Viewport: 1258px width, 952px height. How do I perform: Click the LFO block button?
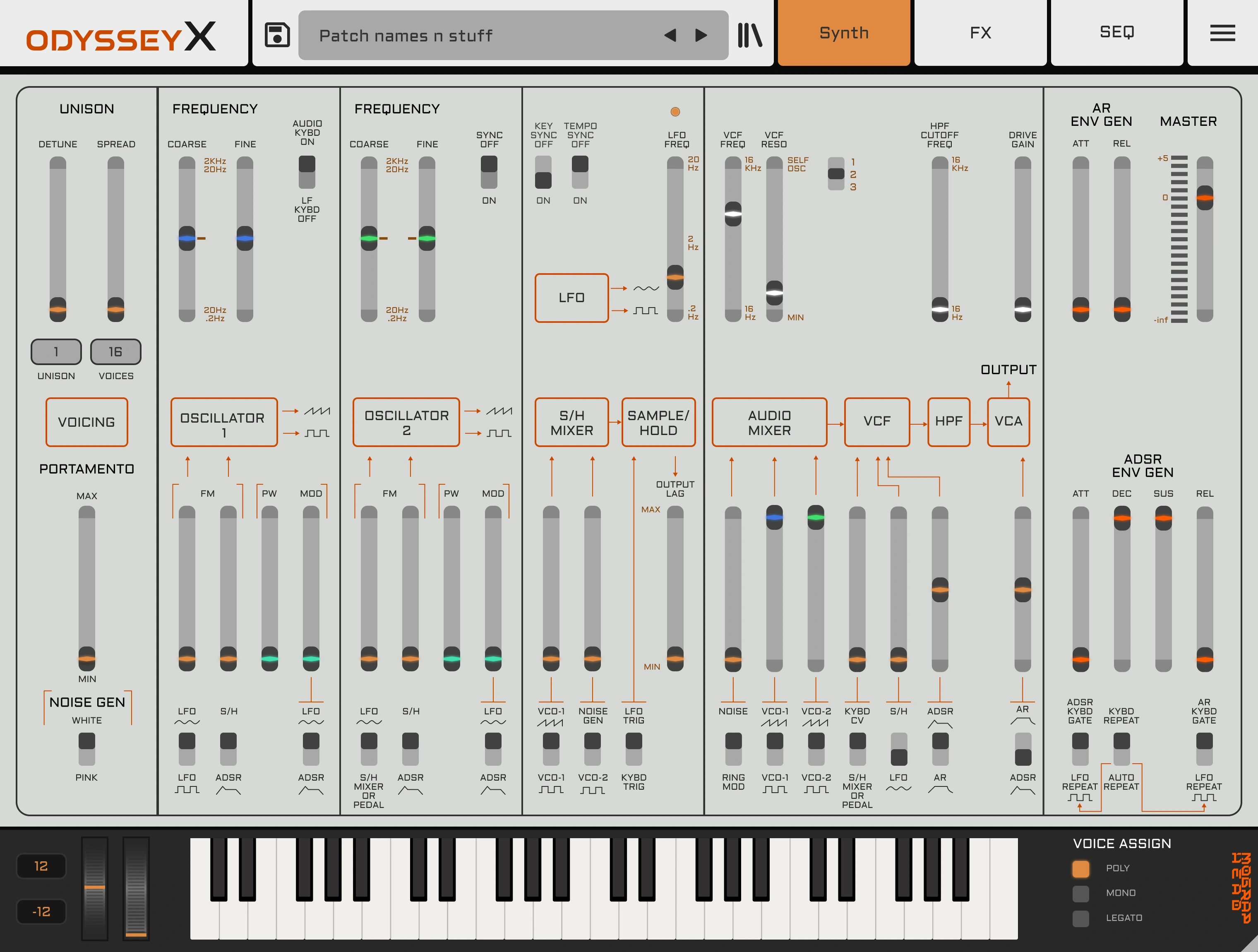571,298
